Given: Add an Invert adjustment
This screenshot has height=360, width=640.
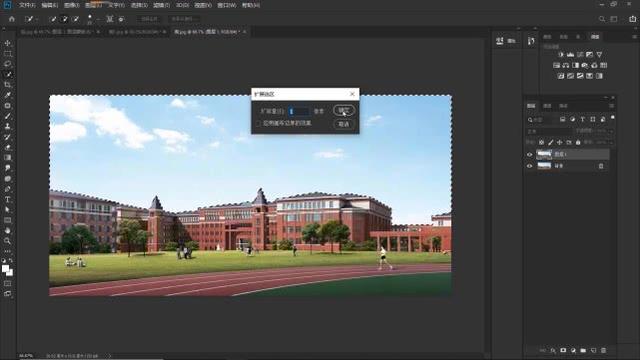Looking at the screenshot, I should point(561,76).
